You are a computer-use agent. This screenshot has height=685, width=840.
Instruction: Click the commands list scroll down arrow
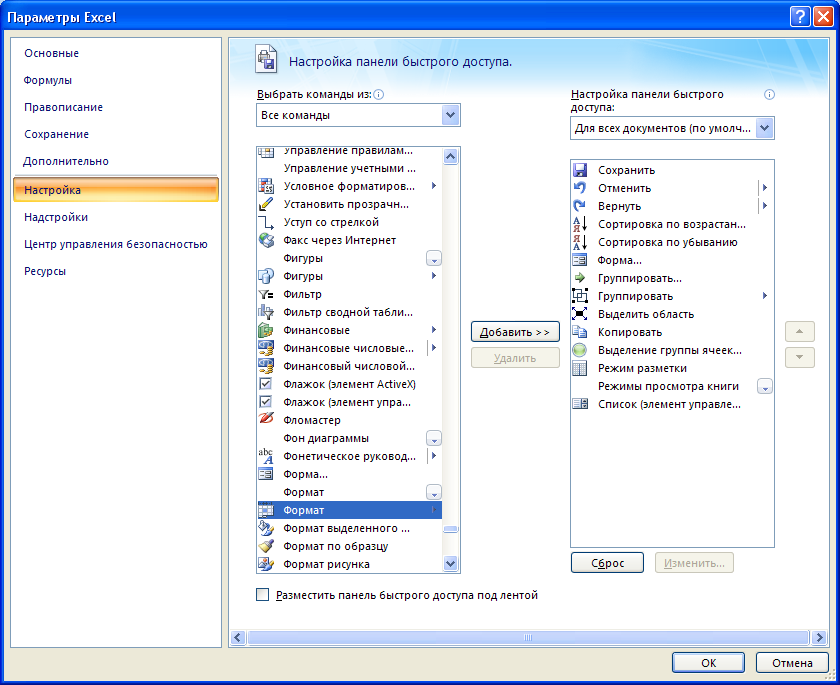[451, 563]
